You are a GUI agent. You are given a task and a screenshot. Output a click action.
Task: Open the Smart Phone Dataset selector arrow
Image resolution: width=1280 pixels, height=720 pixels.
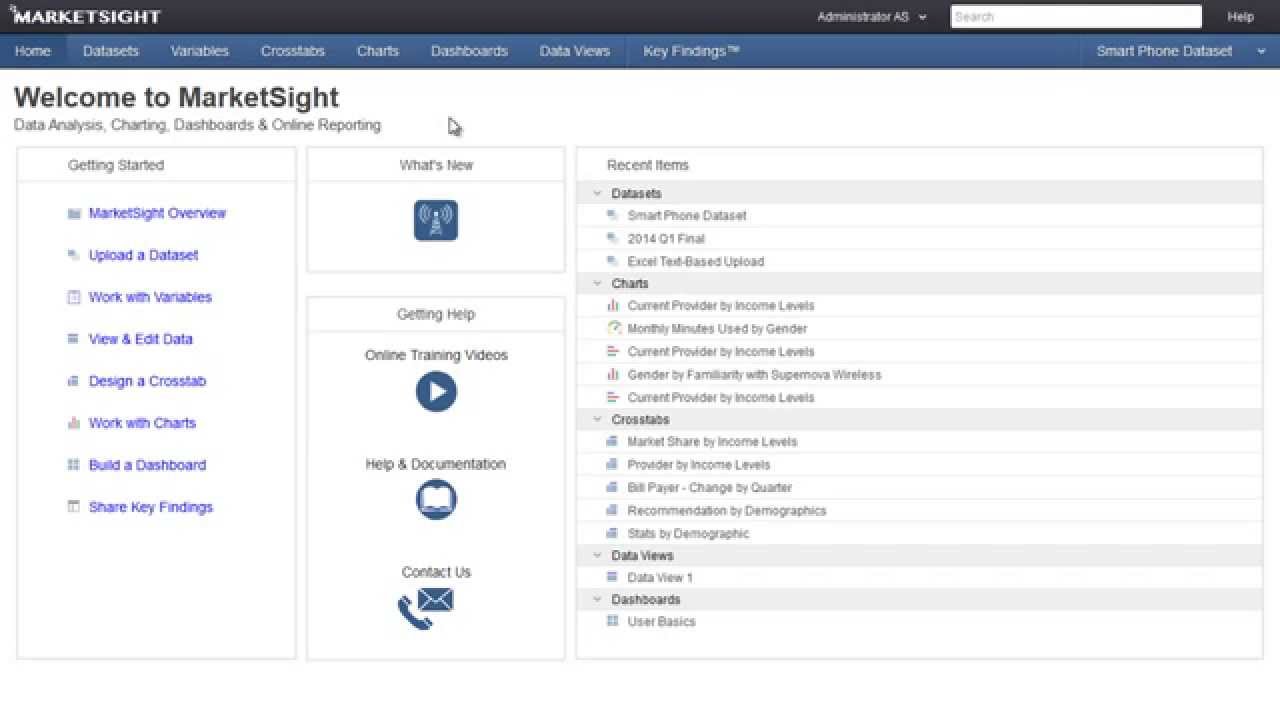click(x=1261, y=52)
